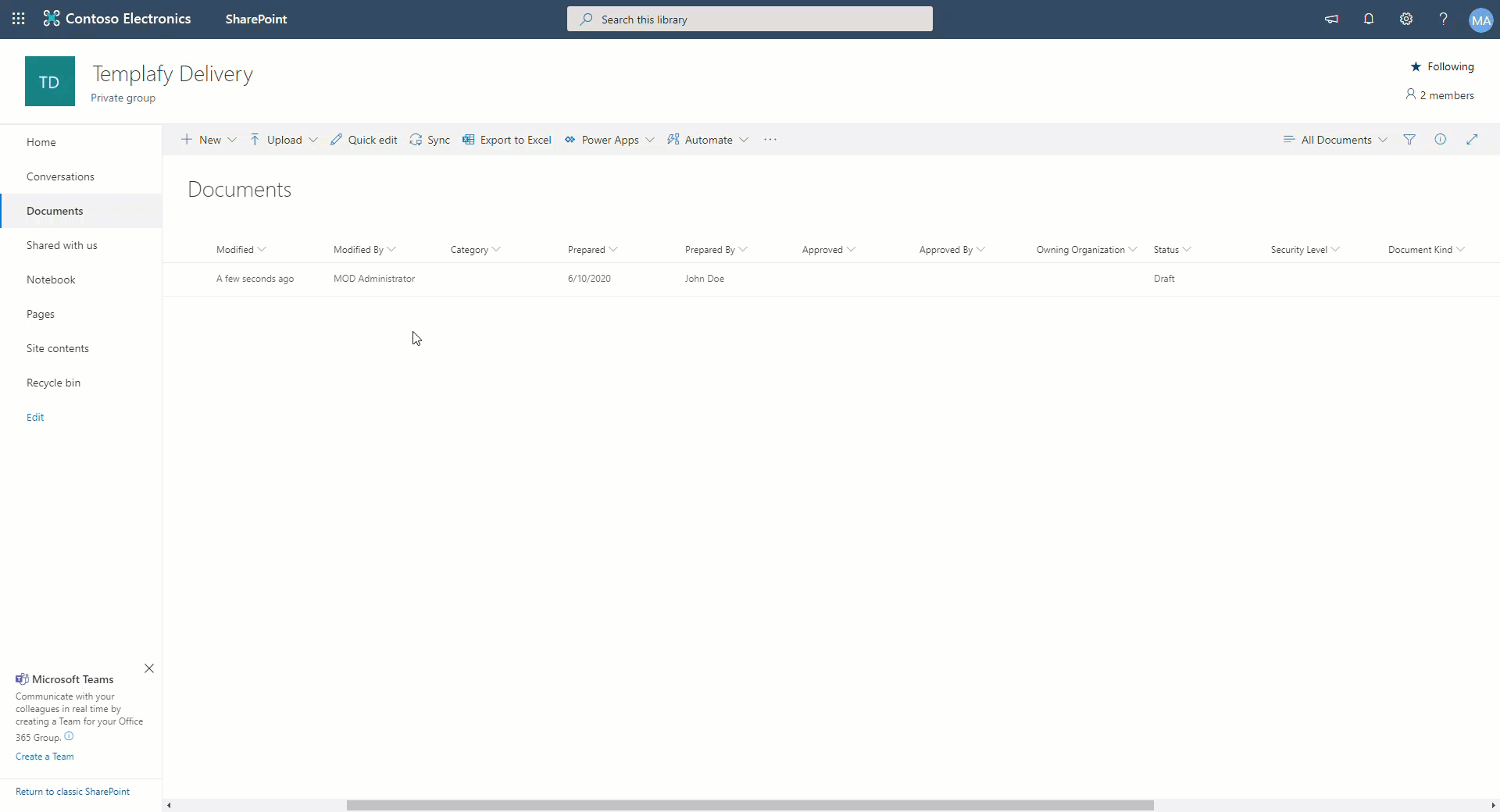Open the Approved By column menu
The height and width of the screenshot is (812, 1500).
click(x=952, y=250)
